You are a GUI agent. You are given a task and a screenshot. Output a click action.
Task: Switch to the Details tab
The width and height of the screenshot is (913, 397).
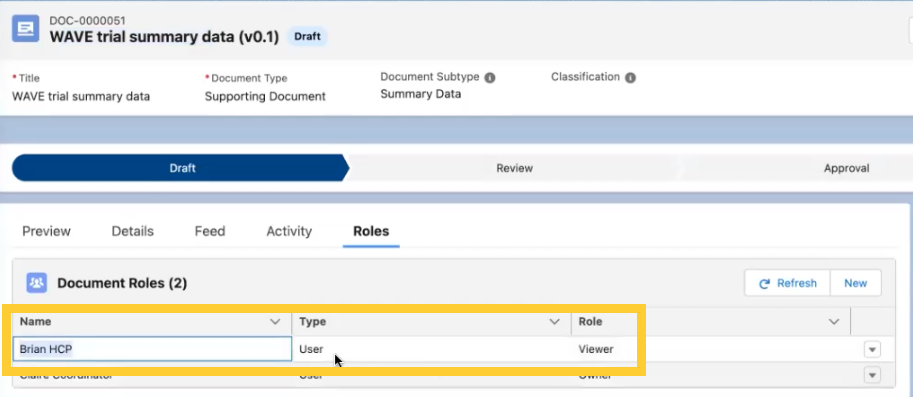[133, 231]
